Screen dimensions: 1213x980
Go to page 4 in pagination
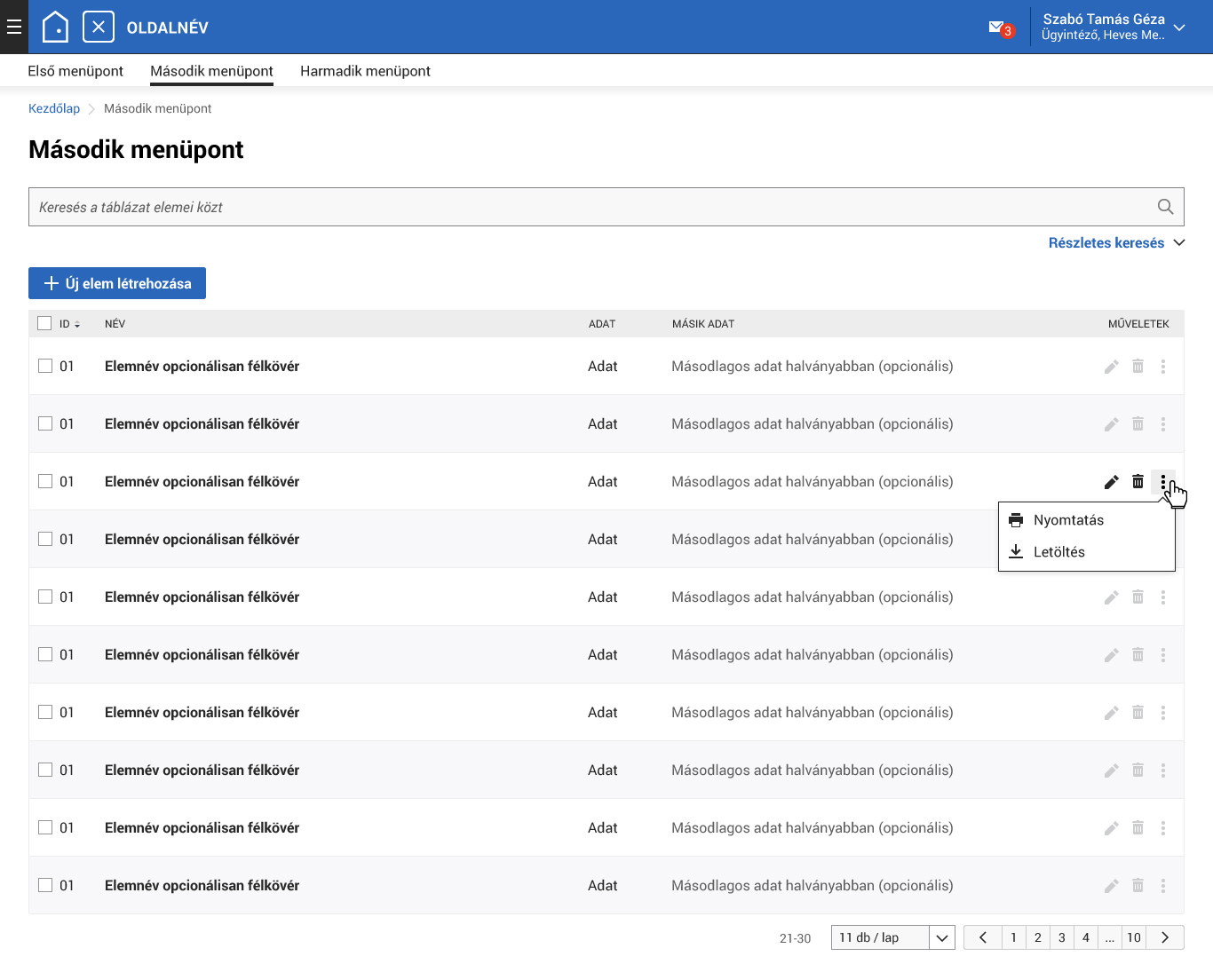tap(1085, 937)
